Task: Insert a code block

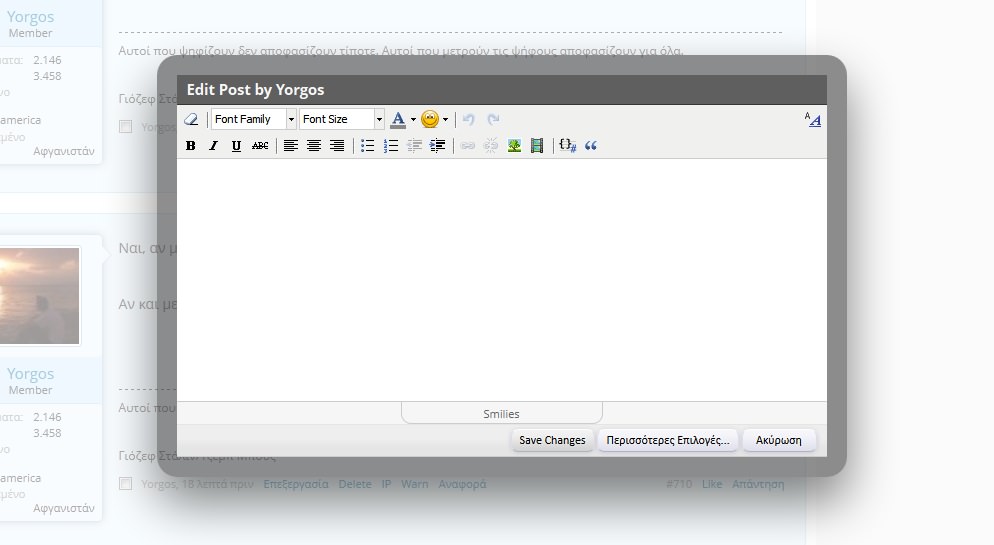Action: pyautogui.click(x=567, y=146)
